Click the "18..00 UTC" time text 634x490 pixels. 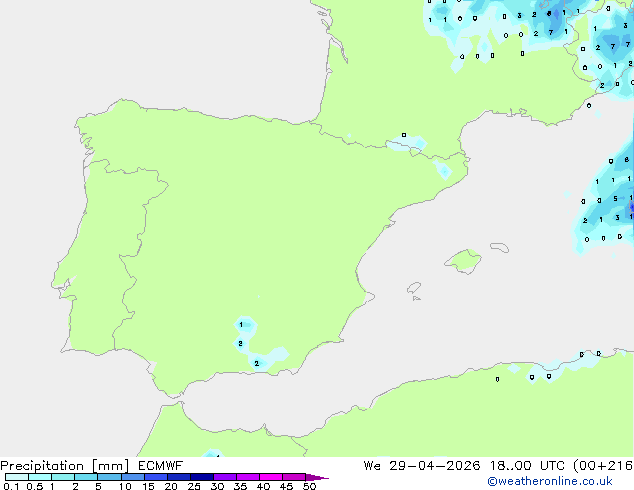click(x=527, y=466)
